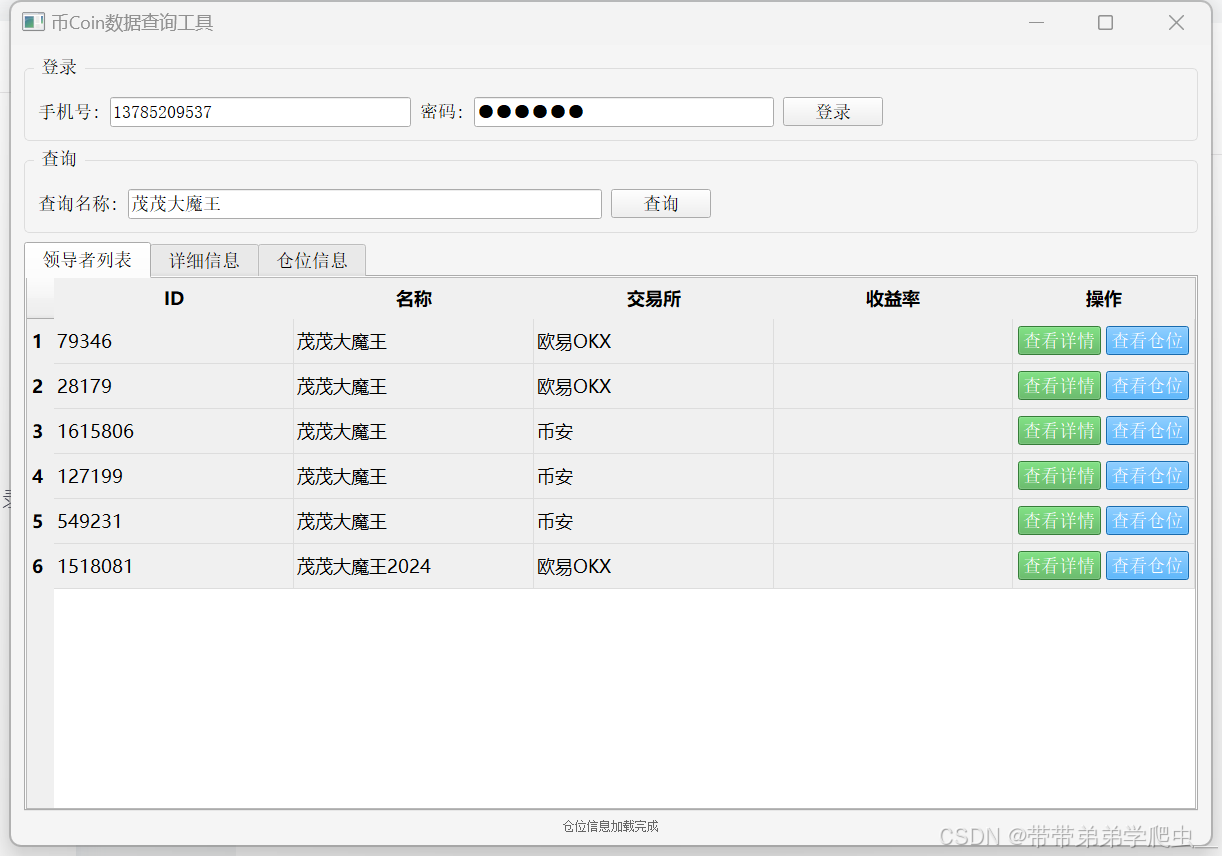Click 币安 cell in row 1615806
This screenshot has width=1222, height=856.
click(654, 432)
